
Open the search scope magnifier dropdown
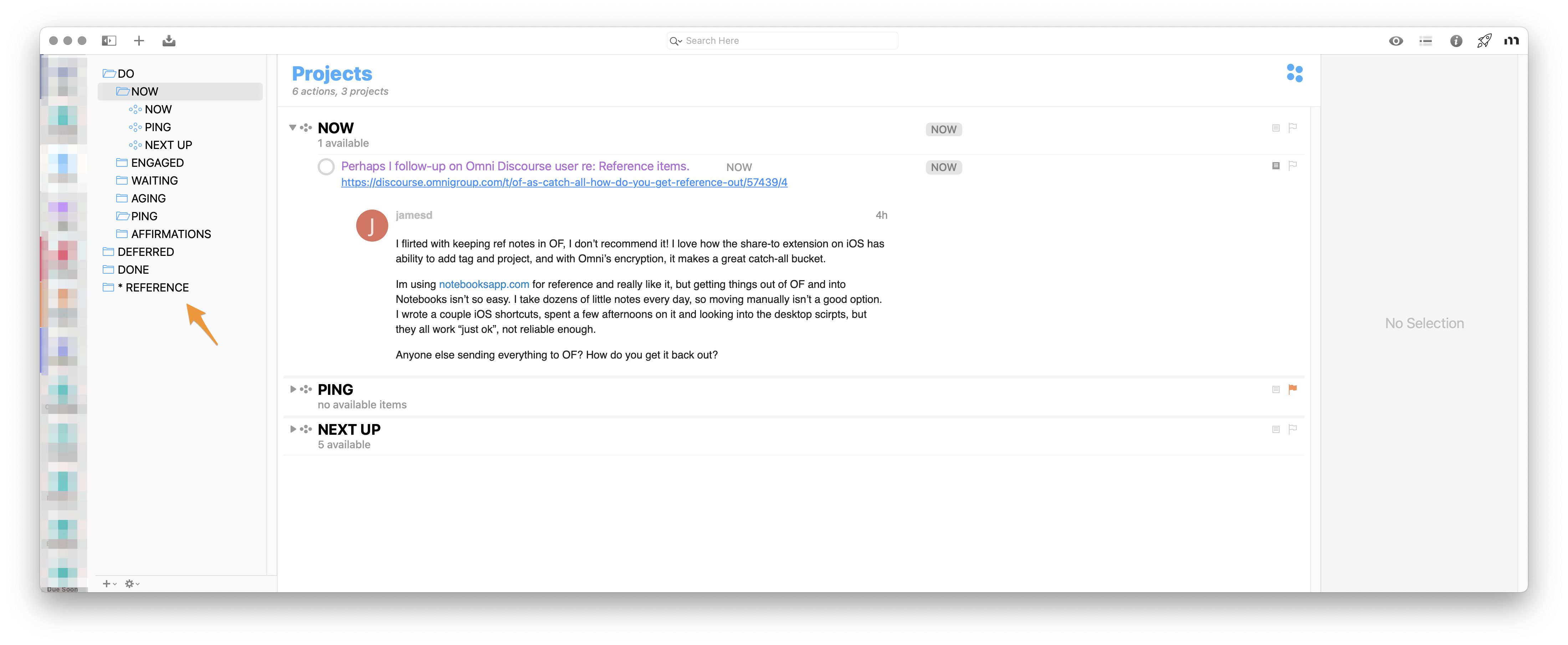675,41
